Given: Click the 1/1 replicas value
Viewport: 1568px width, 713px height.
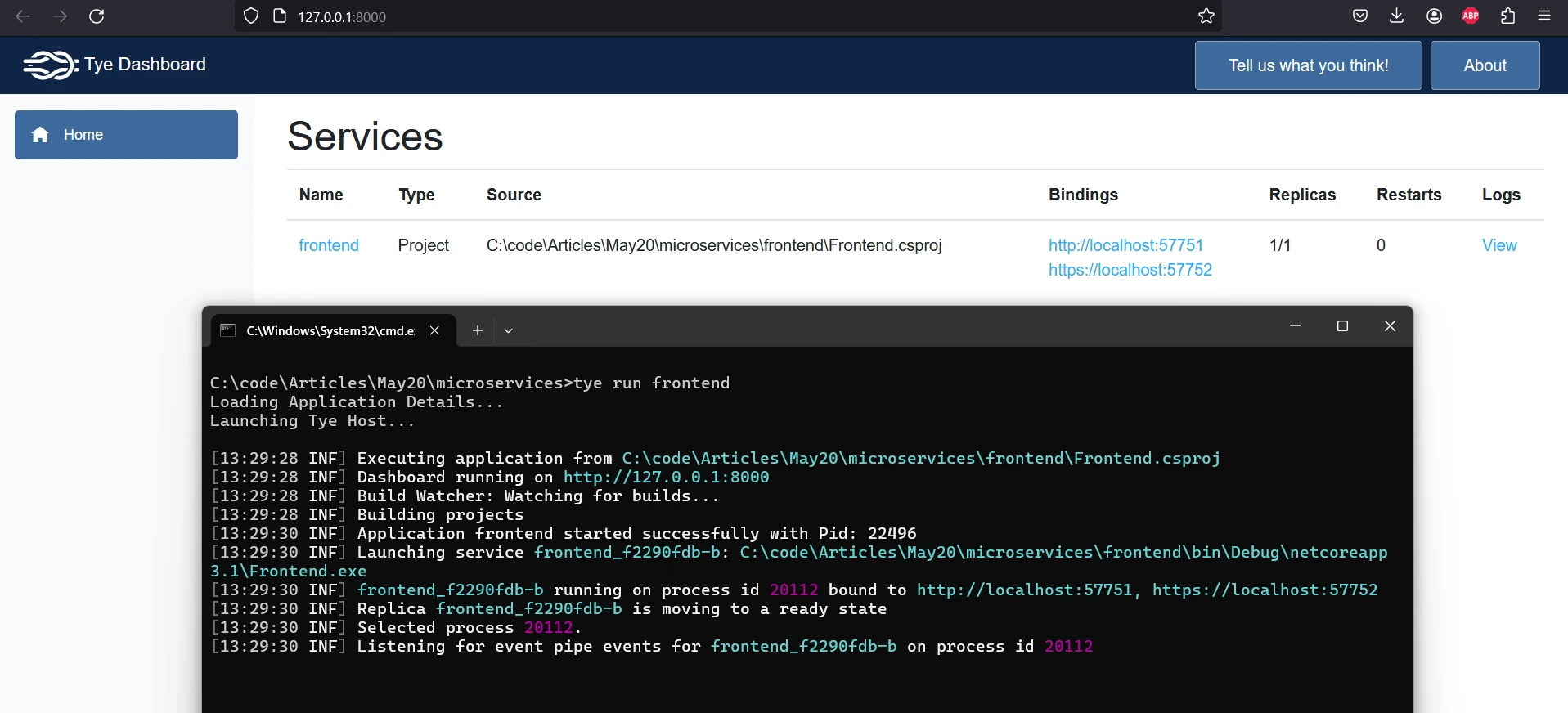Looking at the screenshot, I should tap(1280, 245).
